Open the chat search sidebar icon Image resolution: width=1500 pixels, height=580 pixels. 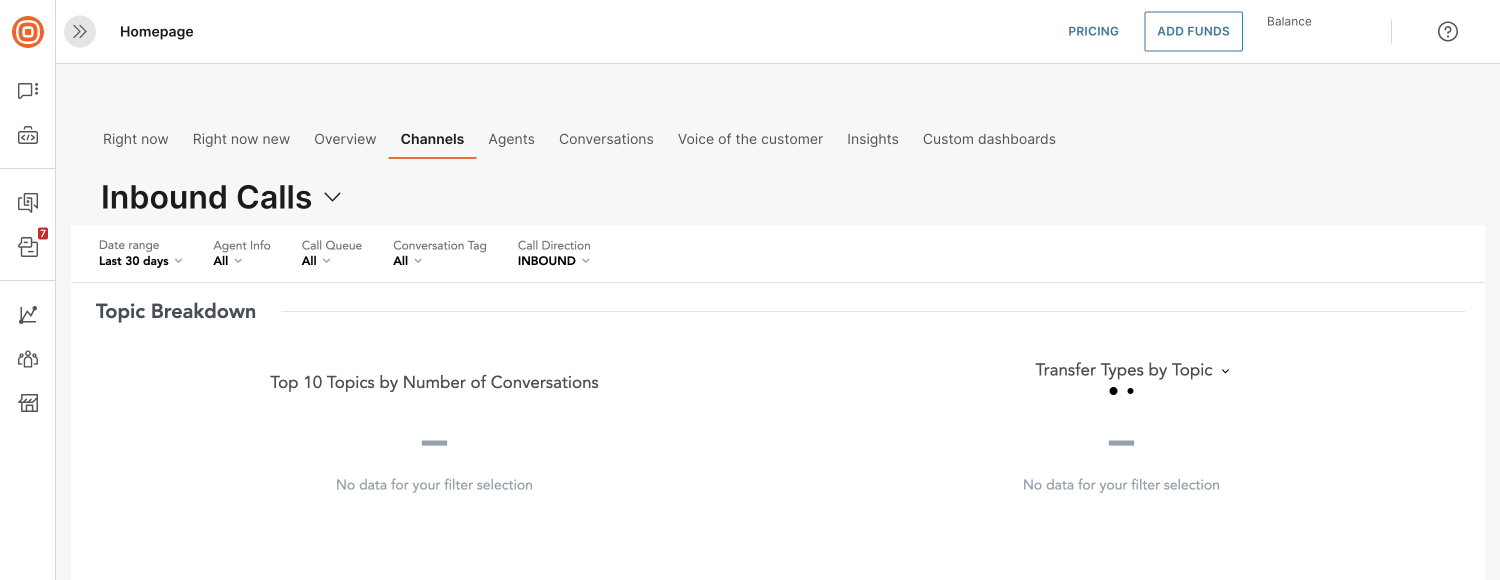[28, 203]
